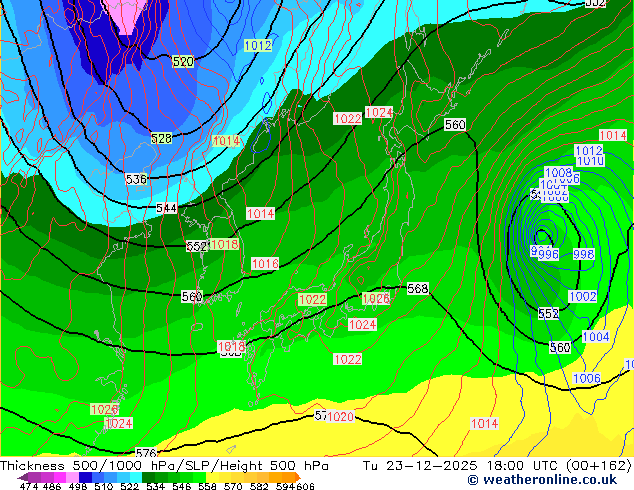This screenshot has height=490, width=634.
Task: Click the 1014 label beside the 528 label
Action: coord(226,141)
